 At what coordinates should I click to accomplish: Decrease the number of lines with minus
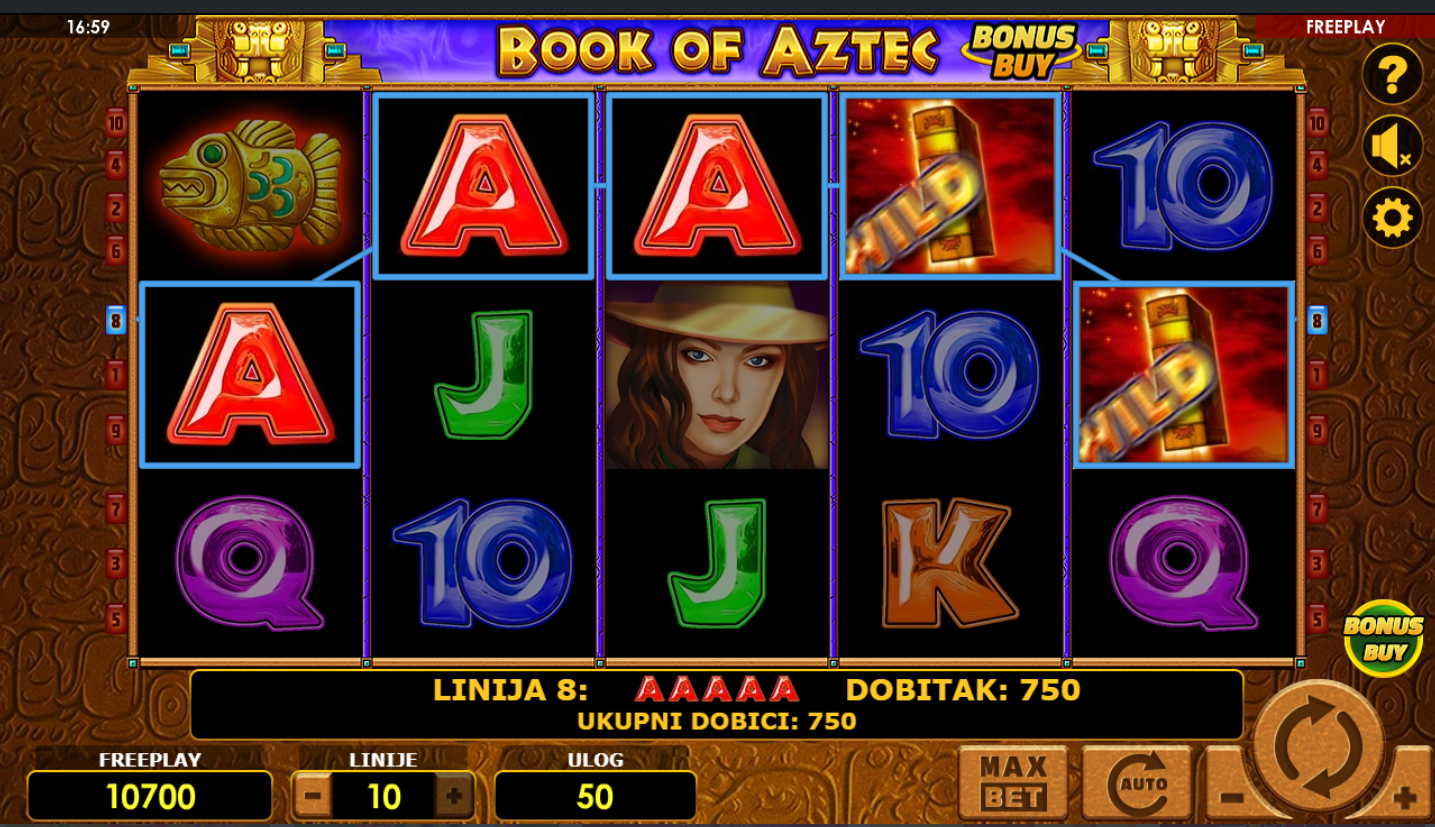[x=313, y=797]
